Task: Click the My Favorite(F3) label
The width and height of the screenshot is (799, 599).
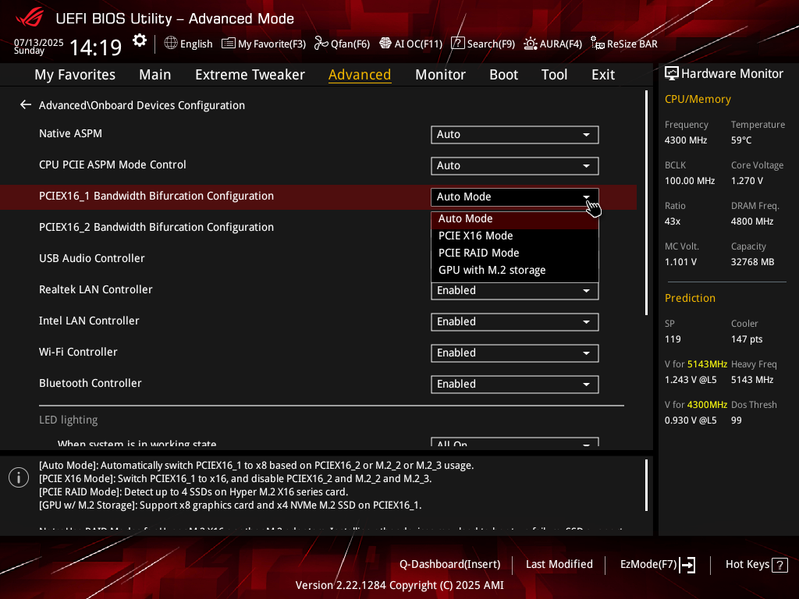Action: [x=272, y=44]
